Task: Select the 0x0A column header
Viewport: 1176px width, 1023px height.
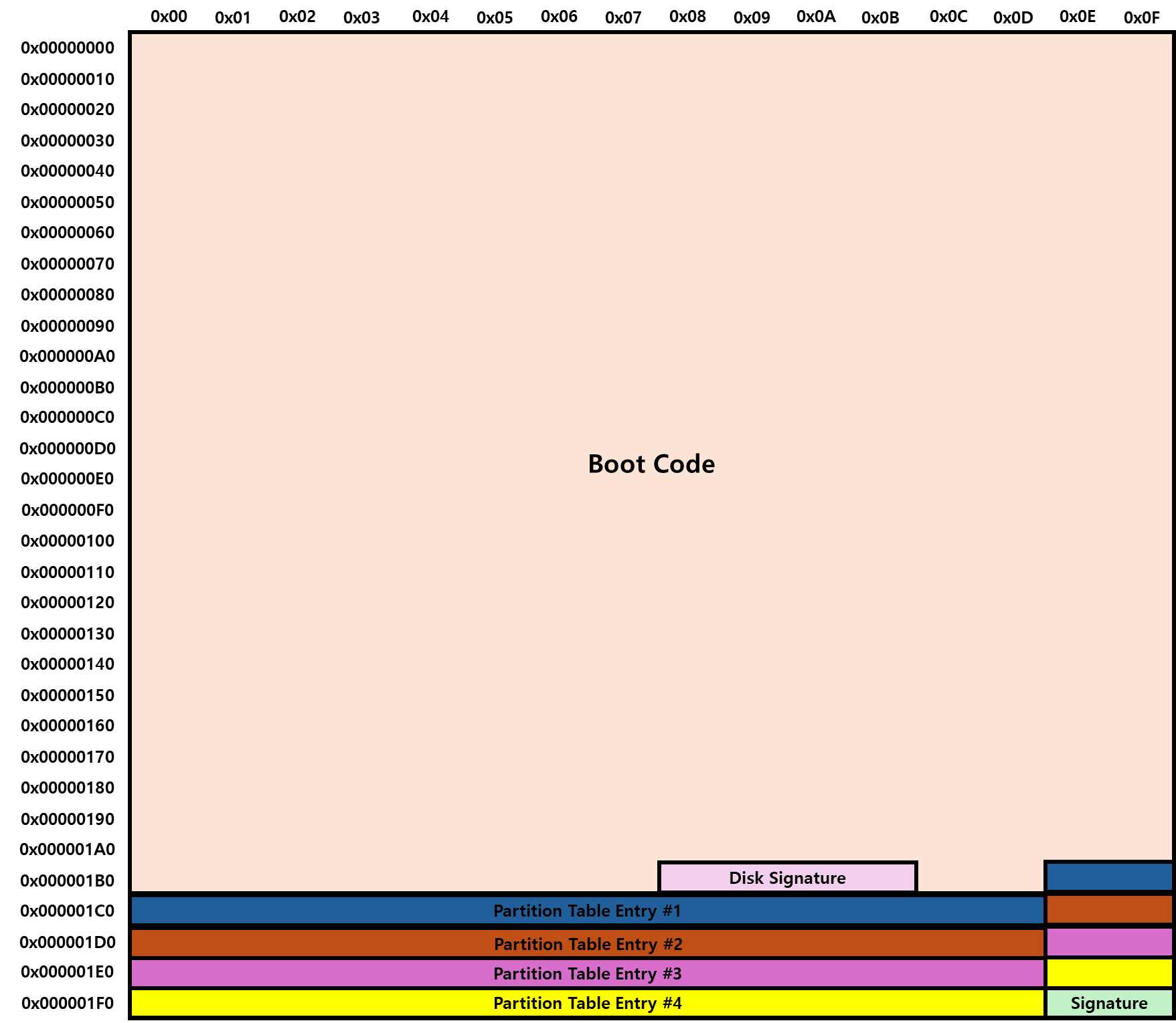Action: (x=816, y=17)
